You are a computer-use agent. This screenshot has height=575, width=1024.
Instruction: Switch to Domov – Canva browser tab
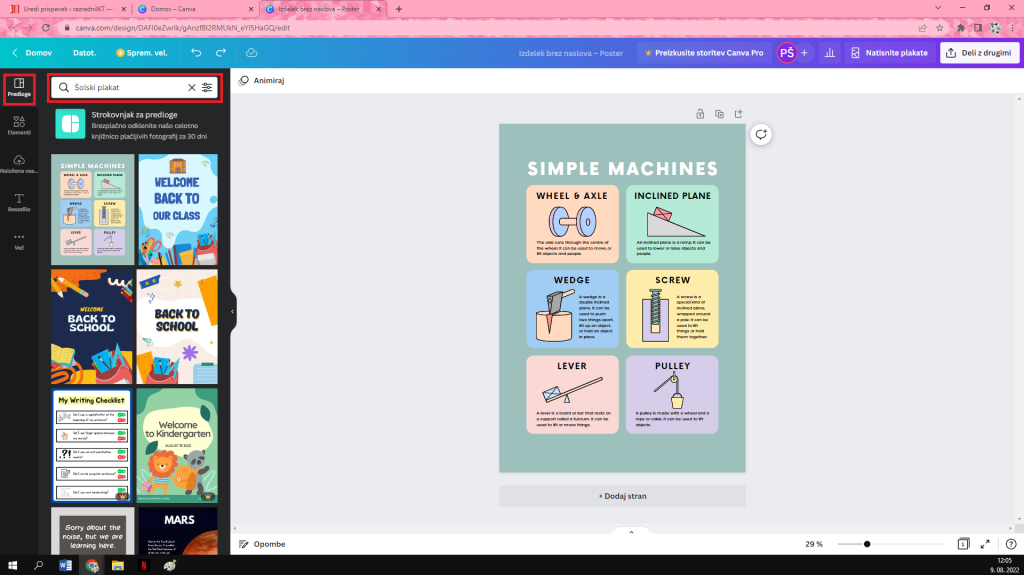point(195,9)
